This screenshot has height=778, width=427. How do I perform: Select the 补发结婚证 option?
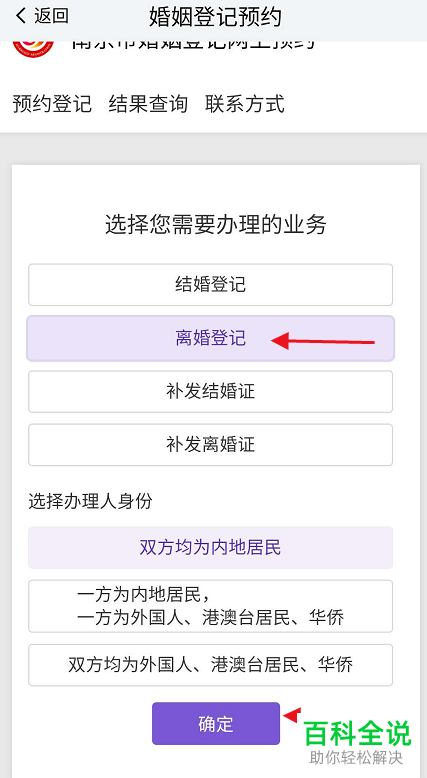click(x=210, y=391)
